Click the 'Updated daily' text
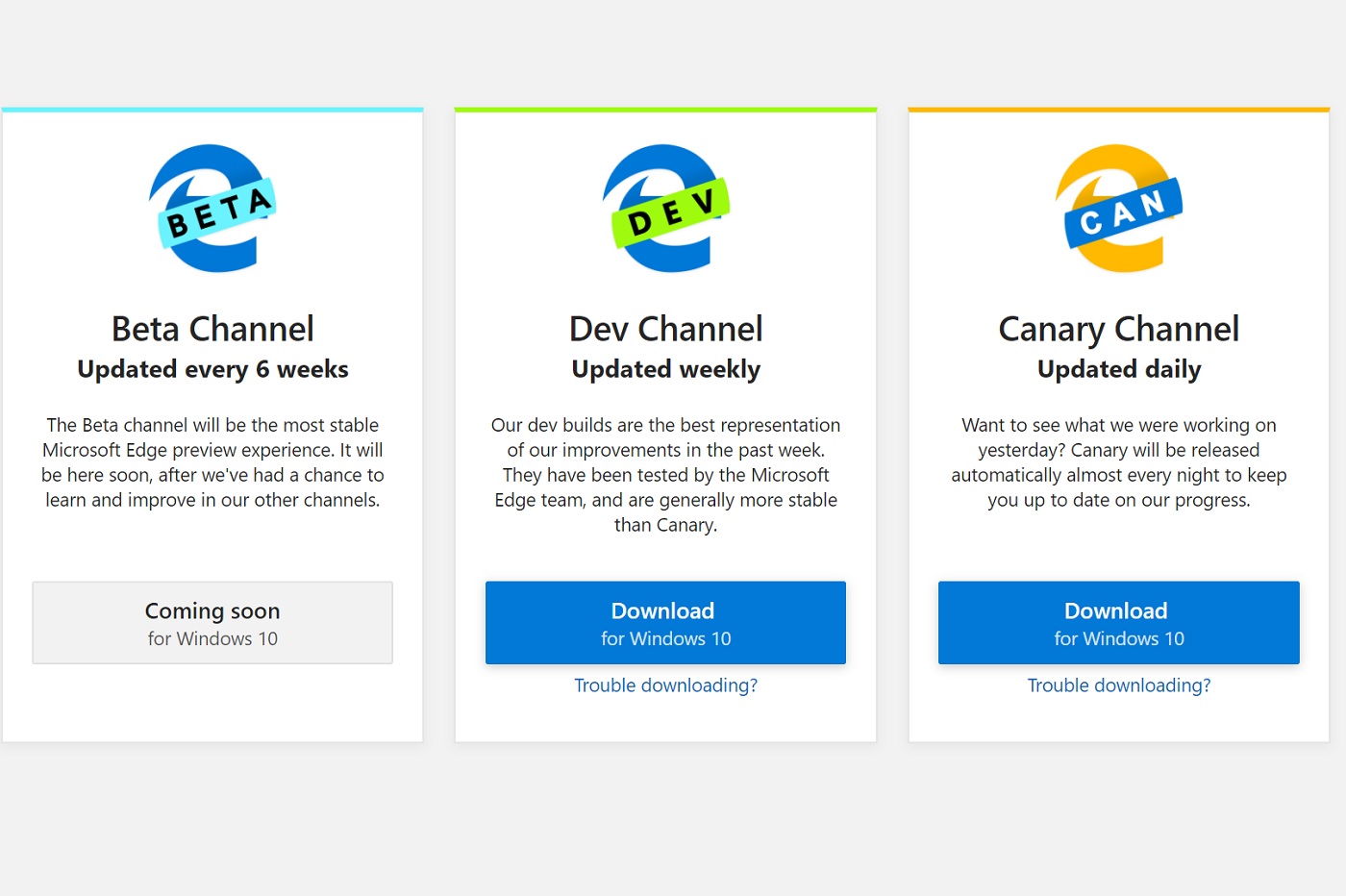 (x=1119, y=369)
